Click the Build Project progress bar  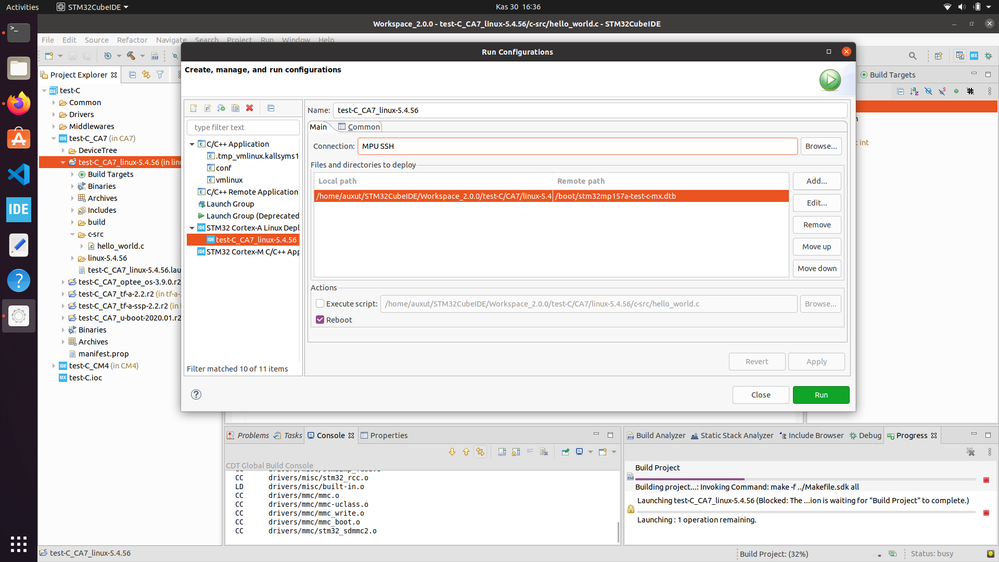pos(805,479)
